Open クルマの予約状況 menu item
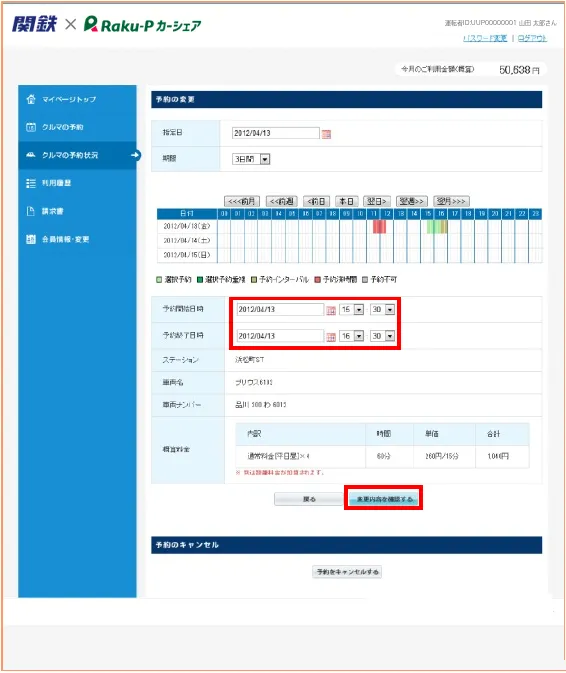This screenshot has height=673, width=566. (x=77, y=155)
